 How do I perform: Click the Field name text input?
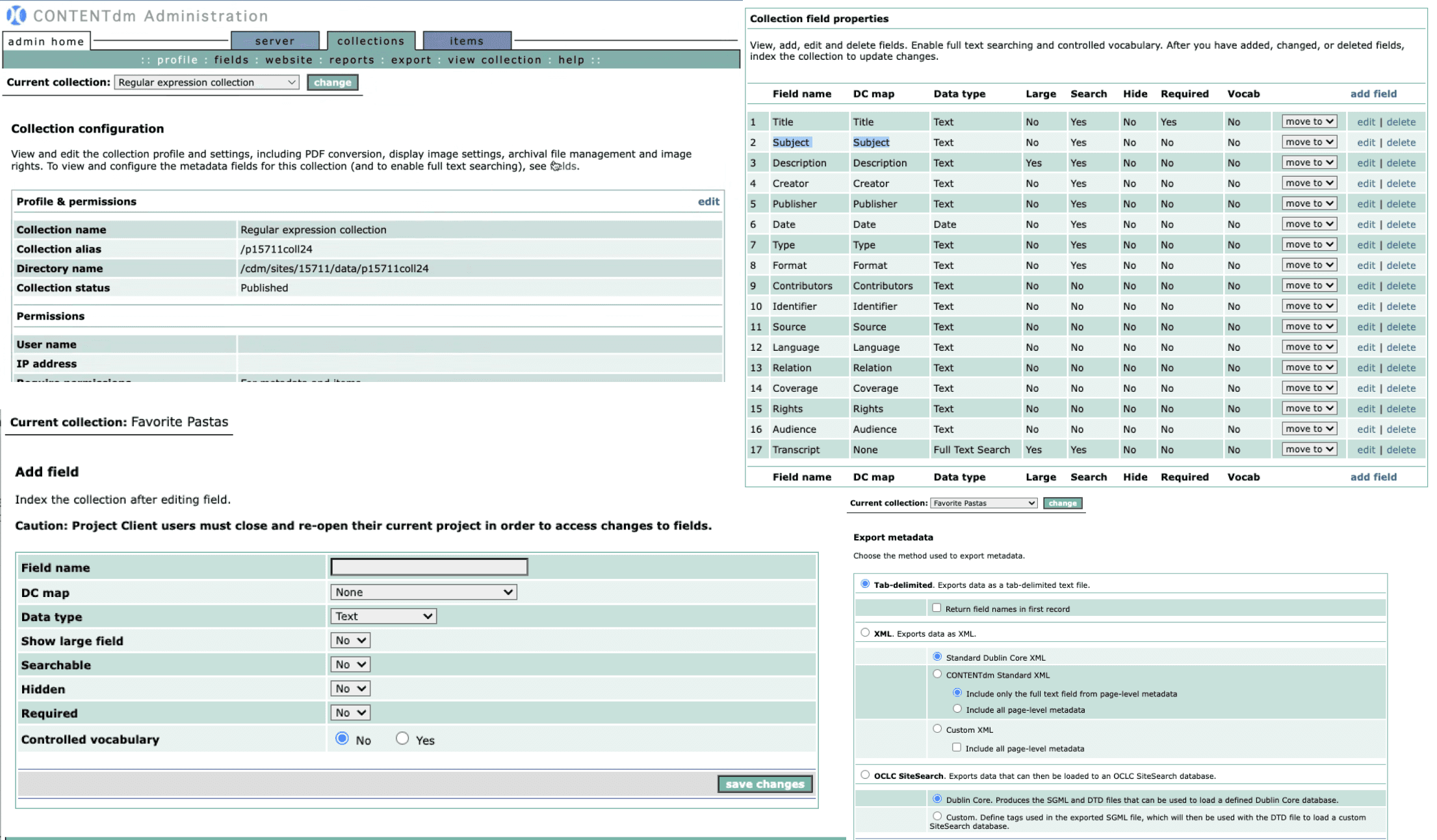(429, 567)
